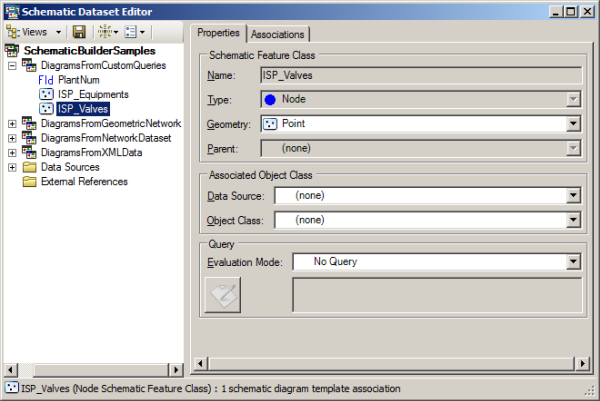Click the ISP_Equipments feature class icon

pyautogui.click(x=46, y=94)
